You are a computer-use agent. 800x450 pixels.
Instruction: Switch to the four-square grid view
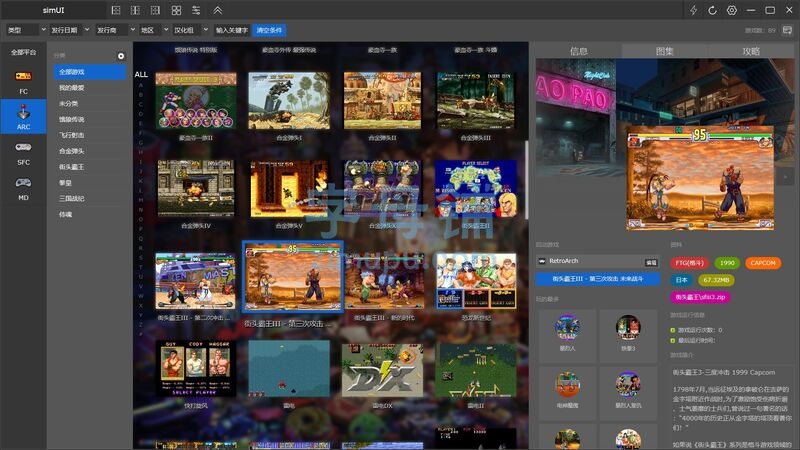pyautogui.click(x=176, y=10)
